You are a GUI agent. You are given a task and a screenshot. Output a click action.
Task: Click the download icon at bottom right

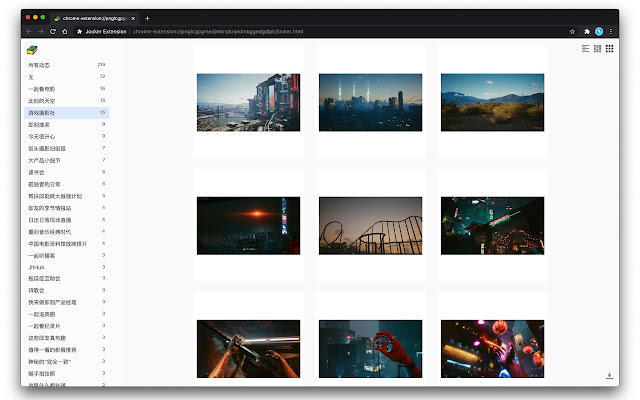(x=609, y=376)
